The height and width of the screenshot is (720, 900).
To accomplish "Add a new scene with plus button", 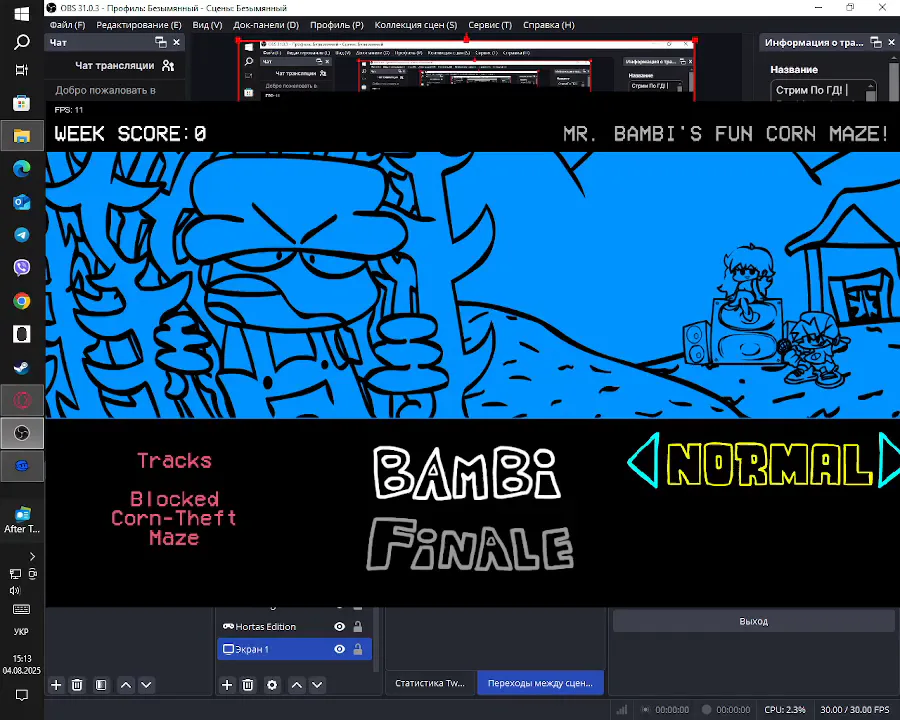I will pyautogui.click(x=56, y=685).
